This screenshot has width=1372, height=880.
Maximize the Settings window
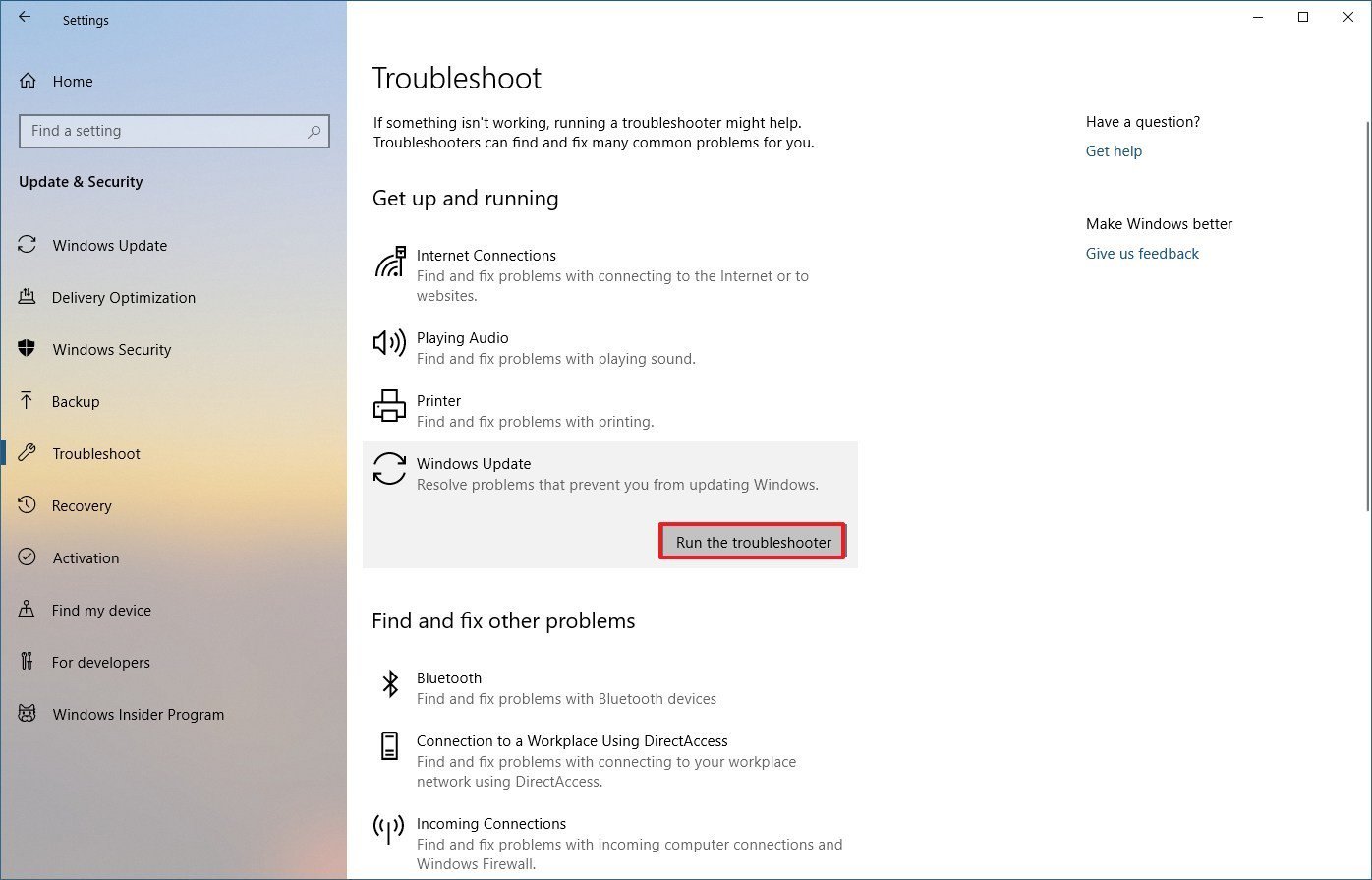1303,17
